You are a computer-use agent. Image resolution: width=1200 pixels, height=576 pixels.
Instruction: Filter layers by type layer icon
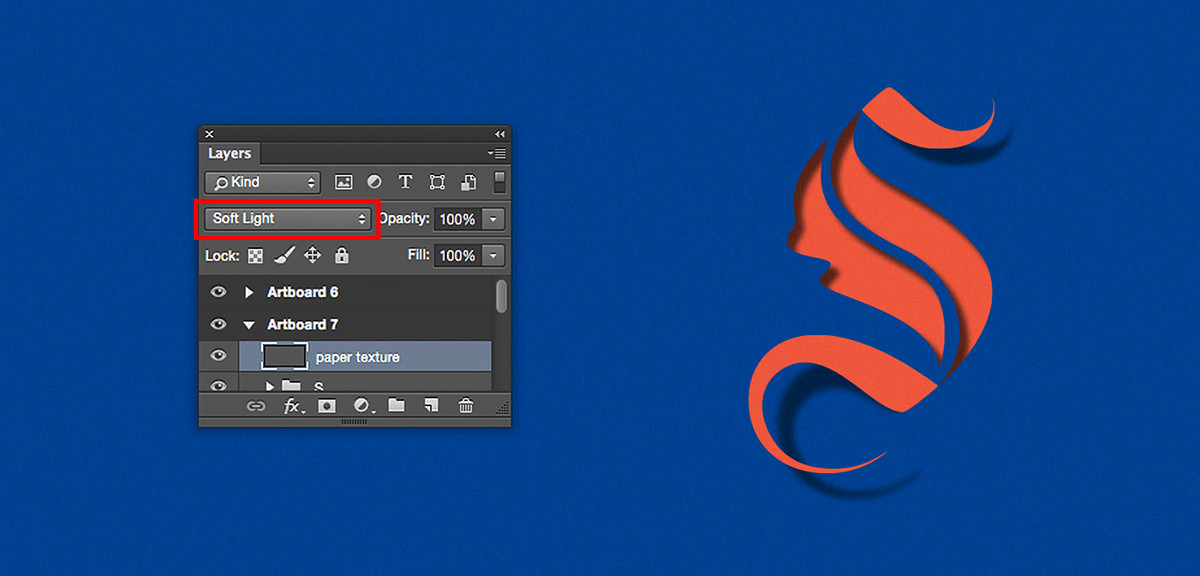click(405, 182)
